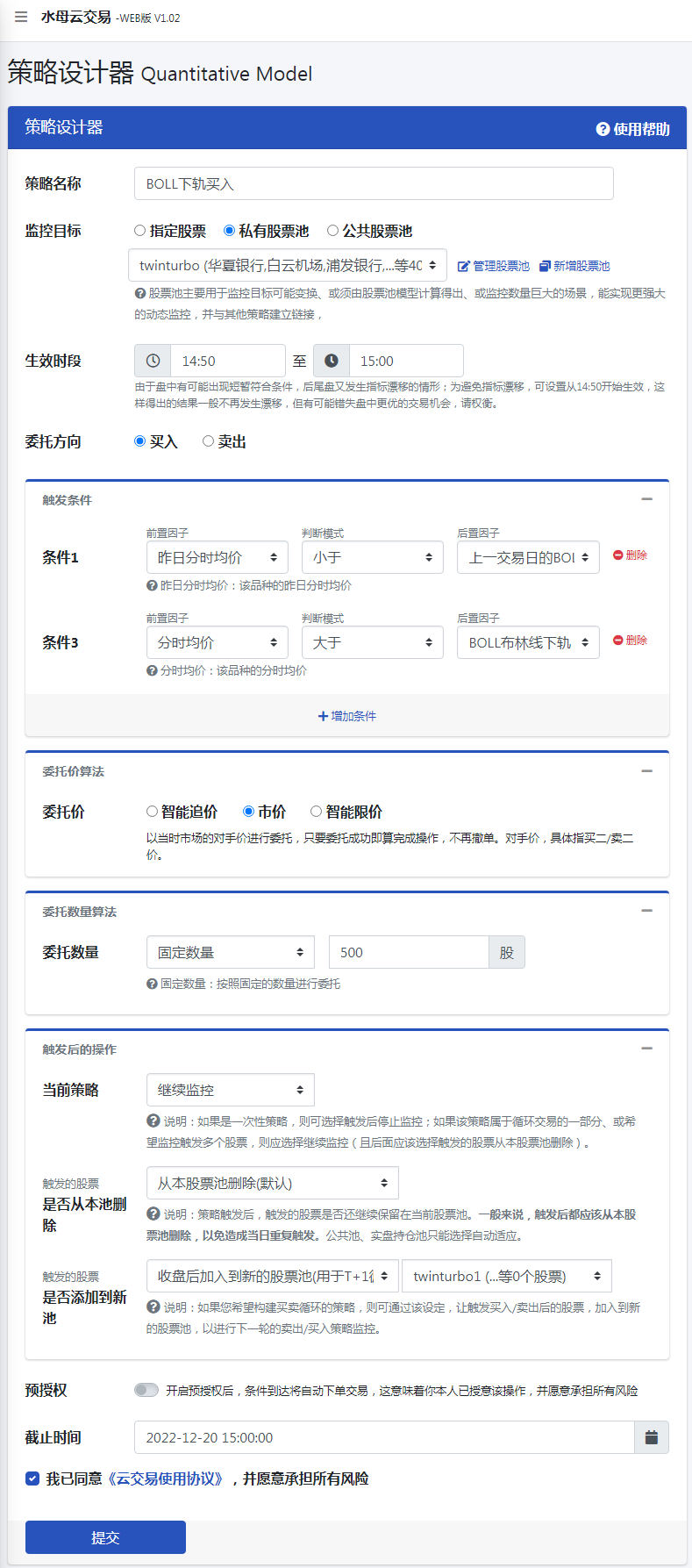Select the 私有股票池 radio option
This screenshot has height=1568, width=692.
pyautogui.click(x=229, y=231)
